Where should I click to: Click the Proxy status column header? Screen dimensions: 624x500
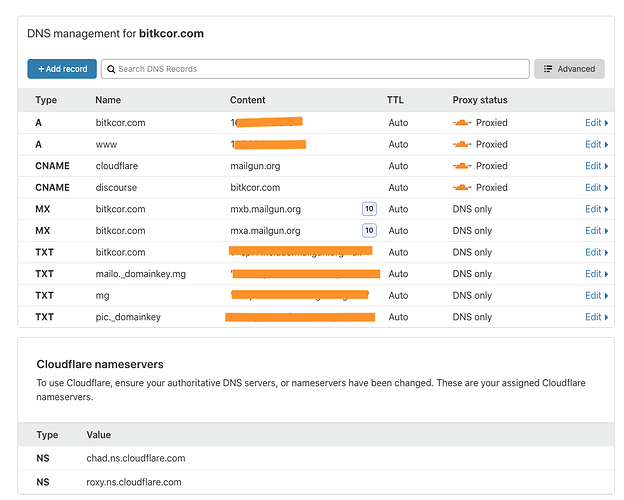tap(480, 100)
